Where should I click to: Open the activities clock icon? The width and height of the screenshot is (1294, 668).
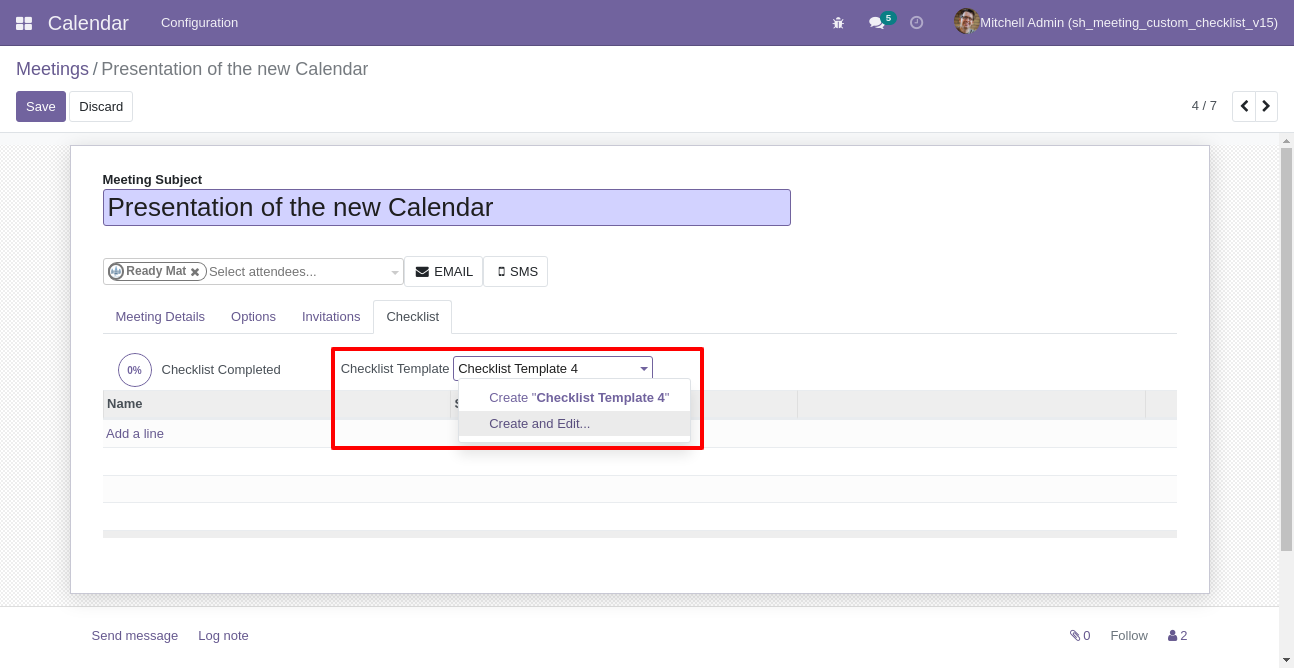pos(916,23)
